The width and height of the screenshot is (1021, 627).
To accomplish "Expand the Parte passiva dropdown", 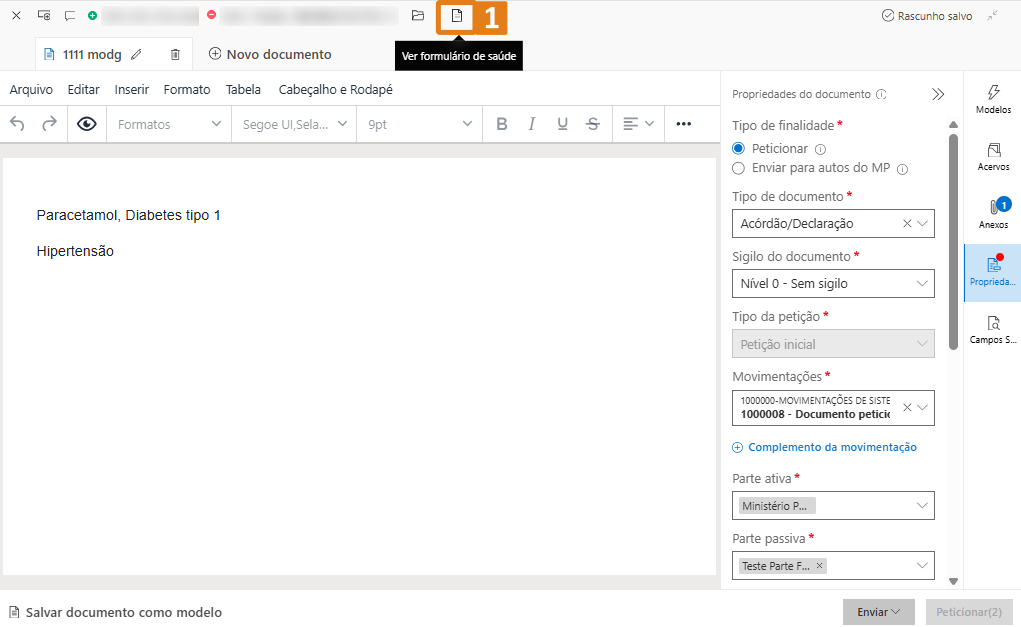I will tap(922, 566).
